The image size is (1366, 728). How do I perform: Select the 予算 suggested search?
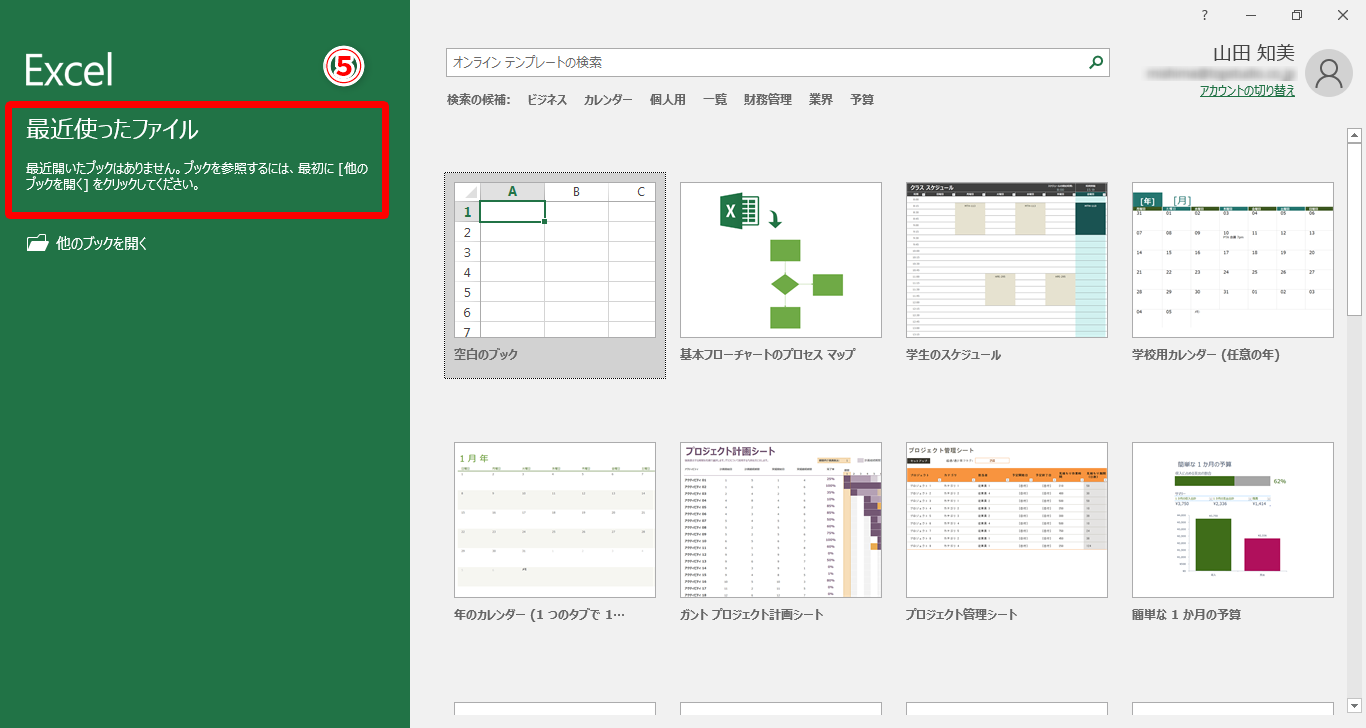tap(862, 100)
